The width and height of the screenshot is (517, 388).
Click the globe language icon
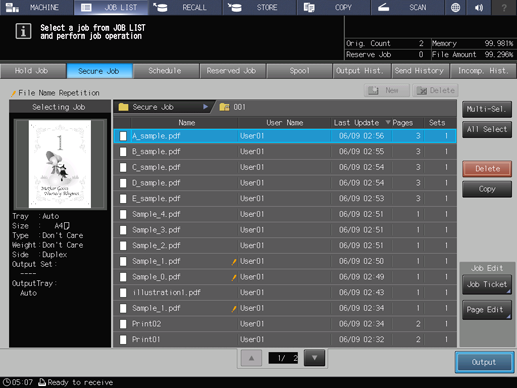(455, 7)
